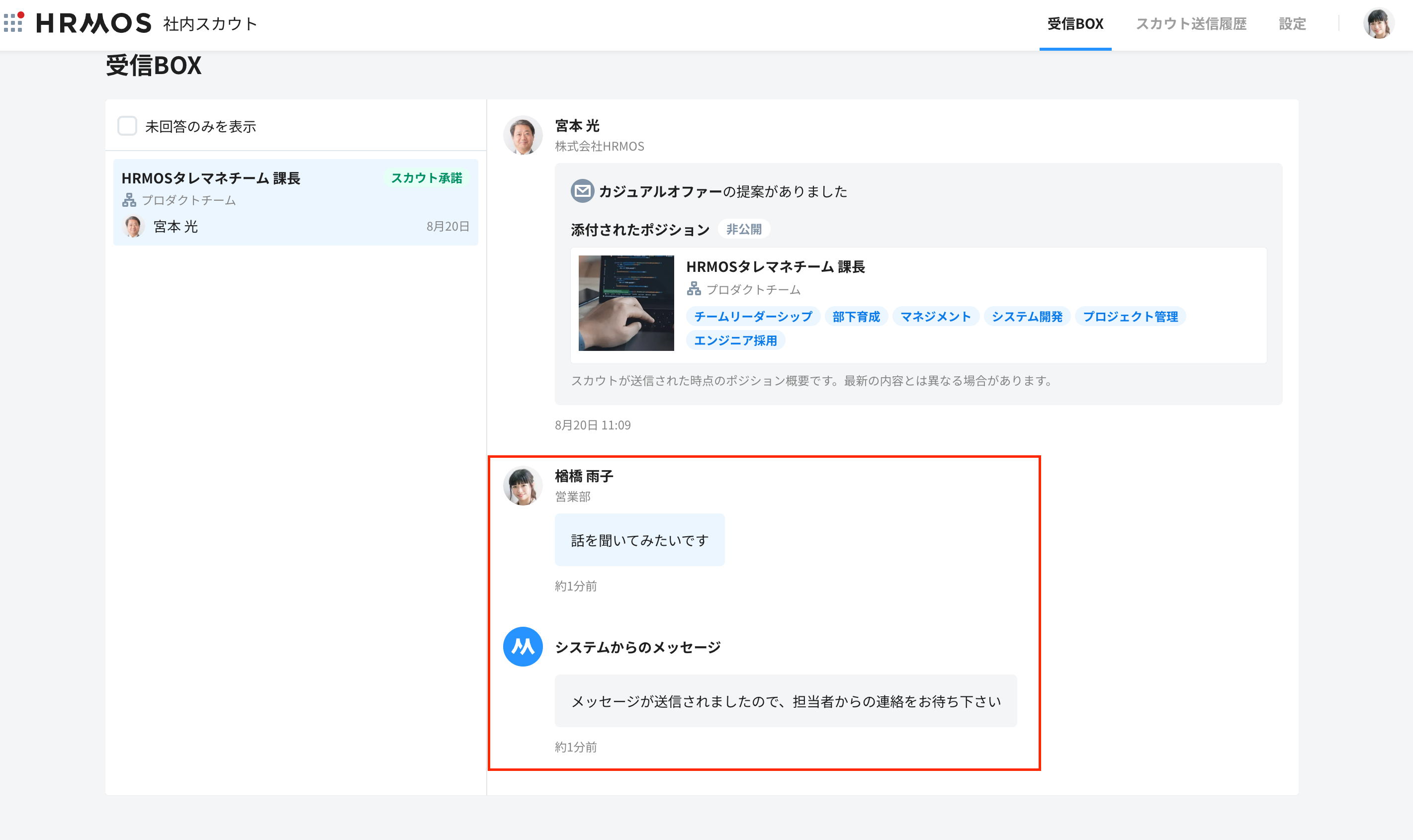Switch to the 受信BOX tab

tap(1075, 24)
